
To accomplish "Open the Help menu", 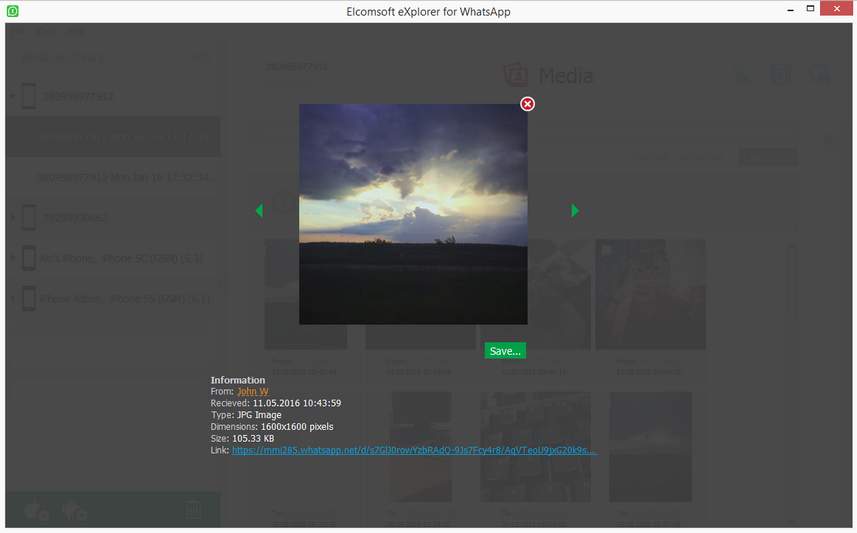I will [75, 31].
